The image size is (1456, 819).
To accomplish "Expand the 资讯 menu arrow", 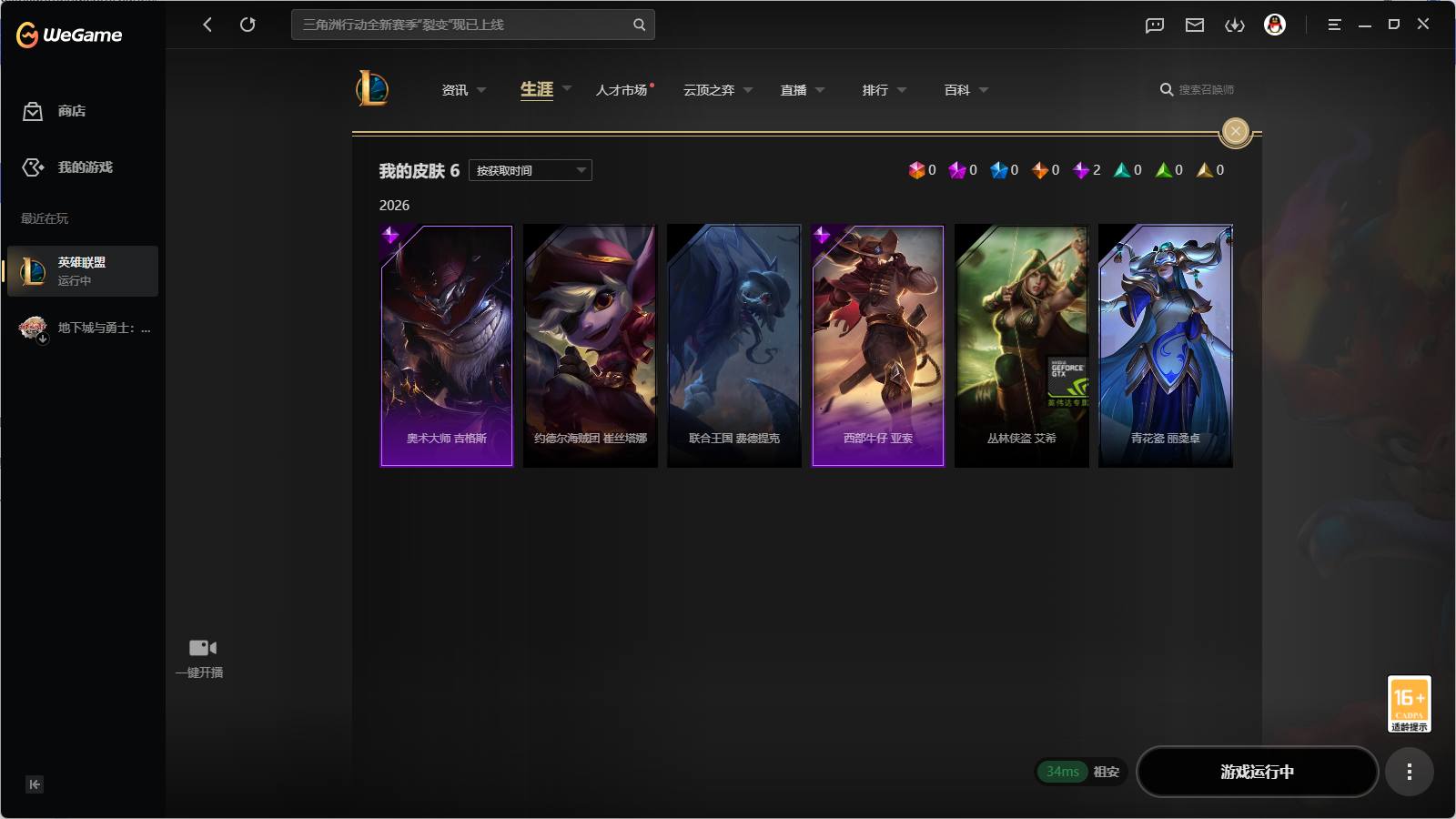I will [481, 90].
